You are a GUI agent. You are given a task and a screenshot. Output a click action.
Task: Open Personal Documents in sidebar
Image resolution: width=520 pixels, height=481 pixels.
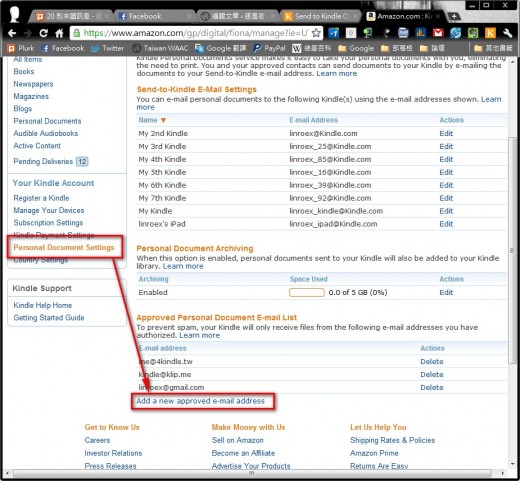coord(47,121)
